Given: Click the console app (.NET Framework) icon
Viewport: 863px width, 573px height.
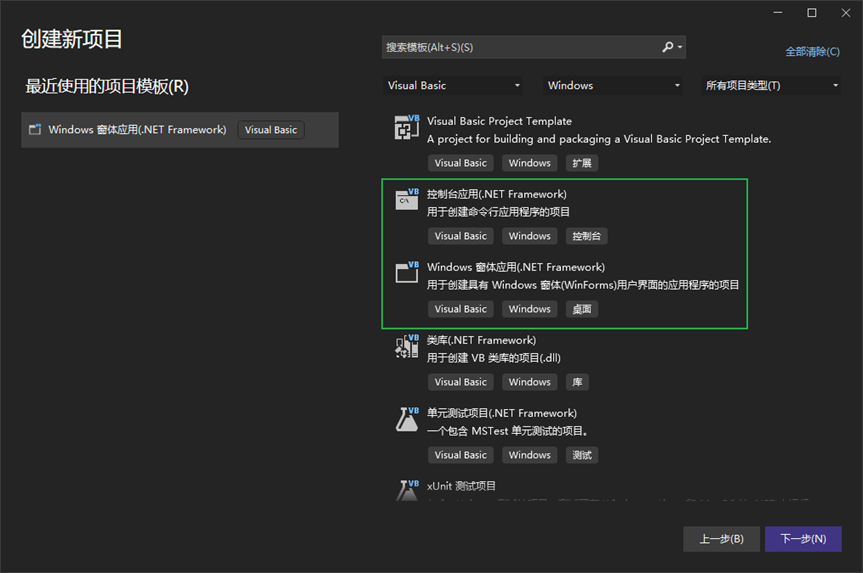Looking at the screenshot, I should [407, 199].
